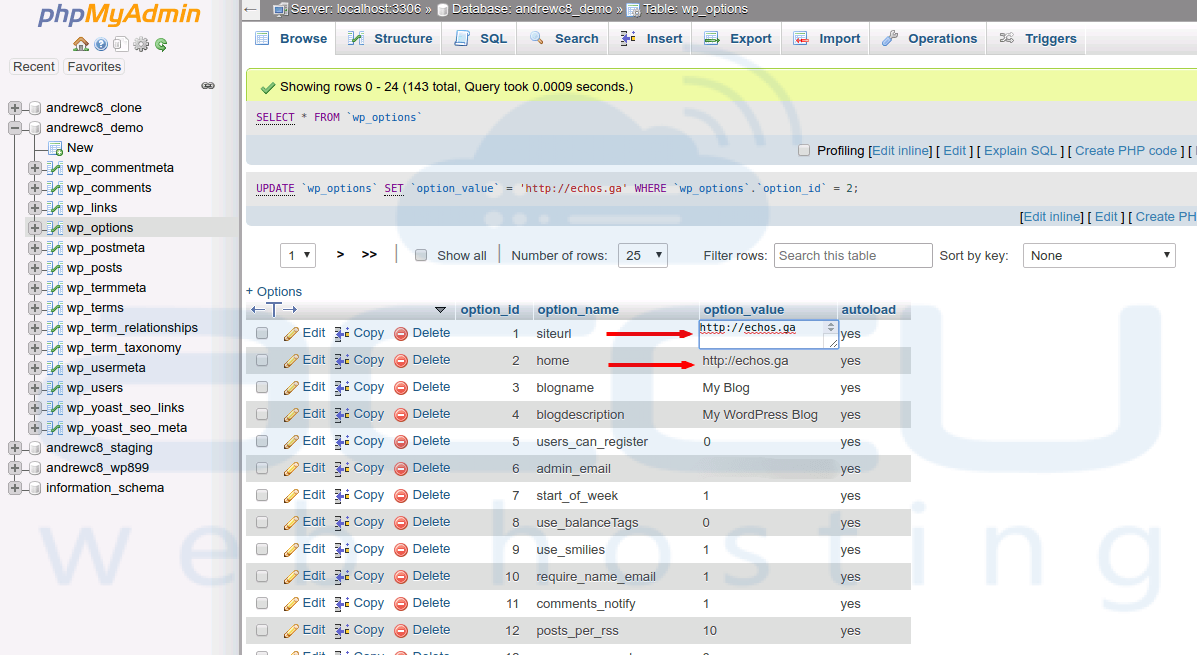Open the Favorites tables list

click(x=94, y=66)
